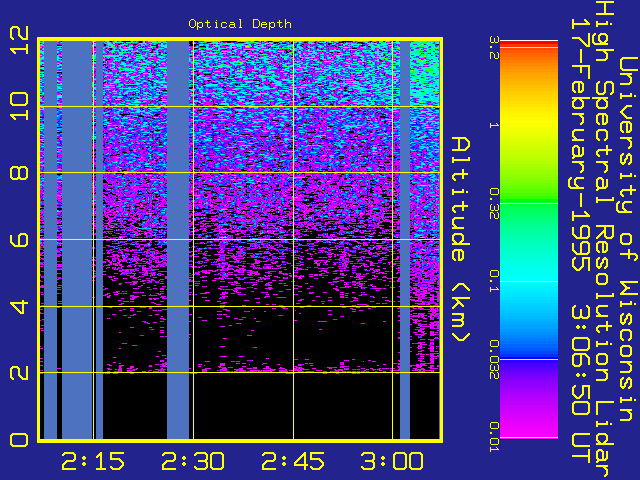640x480 pixels.
Task: Click the 2:45 time axis label
Action: point(293,461)
